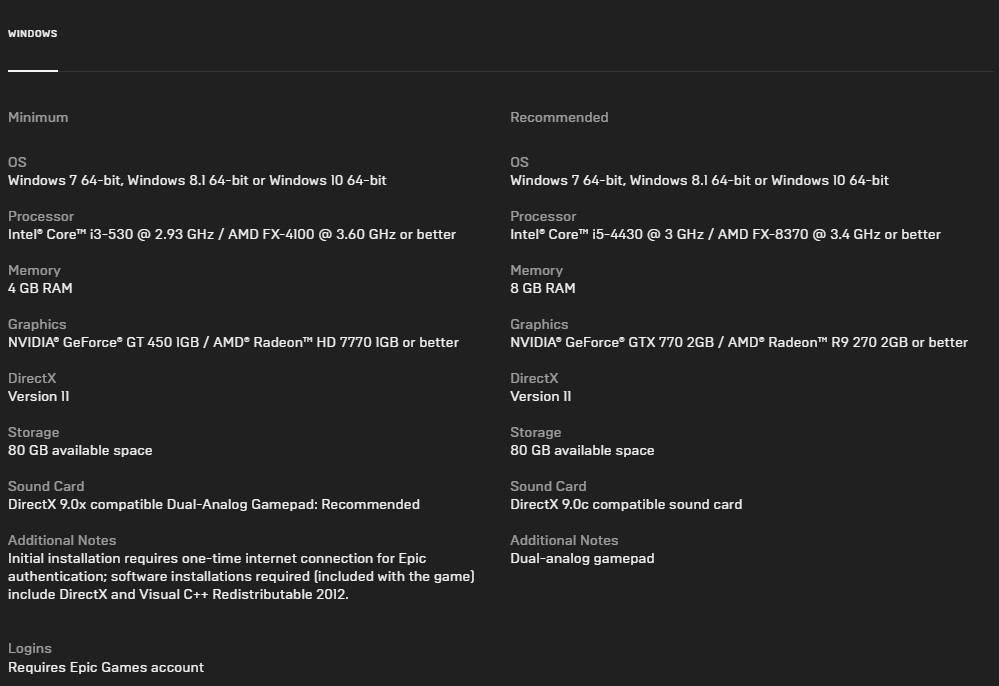Click the Intel Core i5-4430 processor text

[x=725, y=234]
